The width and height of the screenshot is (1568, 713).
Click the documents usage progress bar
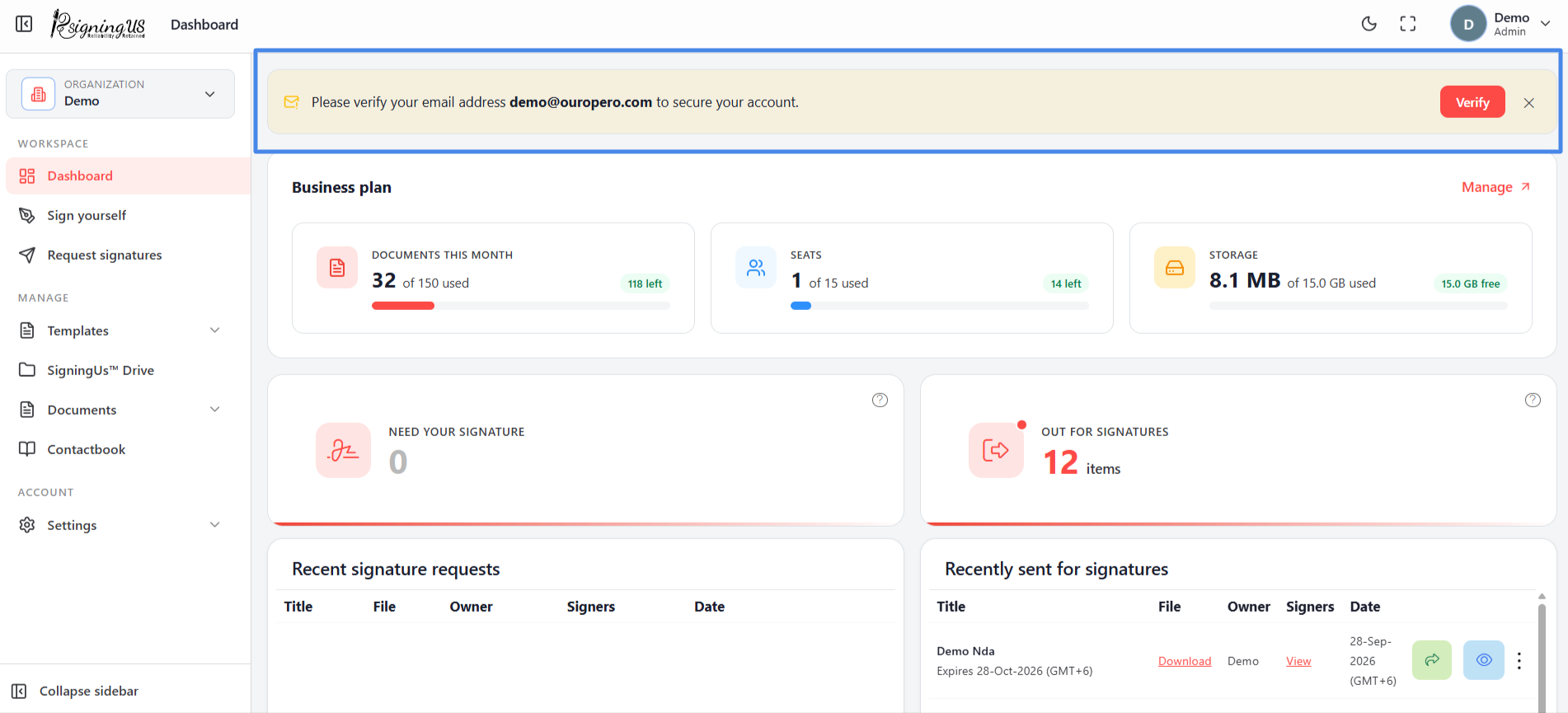[x=521, y=306]
